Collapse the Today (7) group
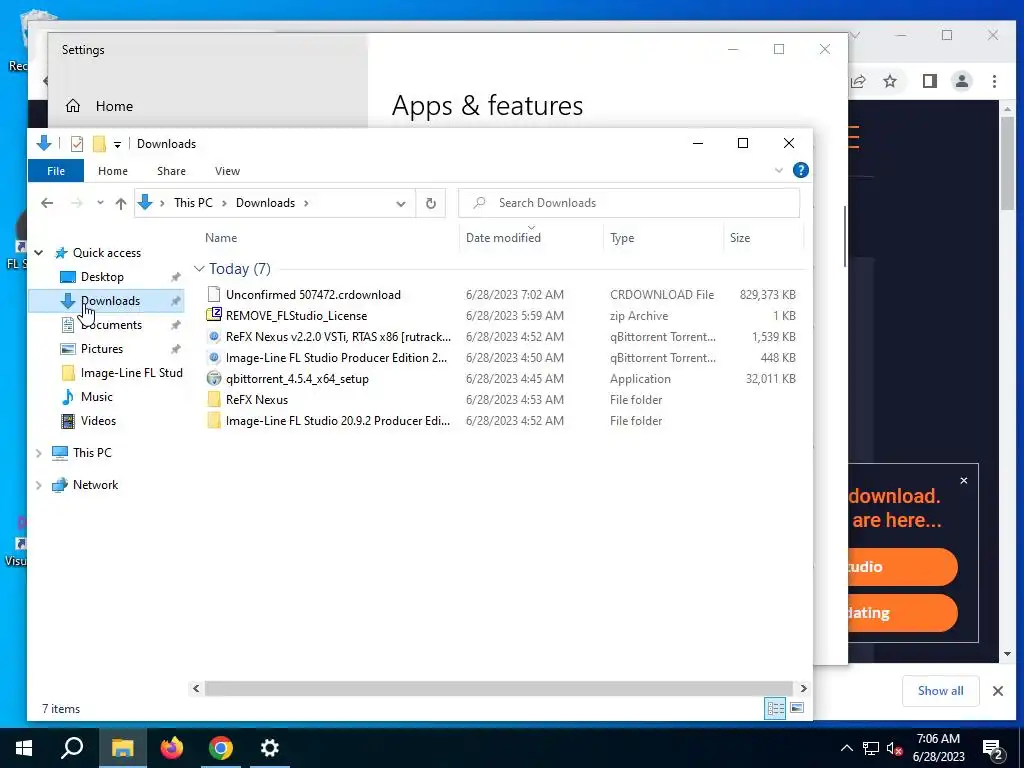 pyautogui.click(x=199, y=269)
